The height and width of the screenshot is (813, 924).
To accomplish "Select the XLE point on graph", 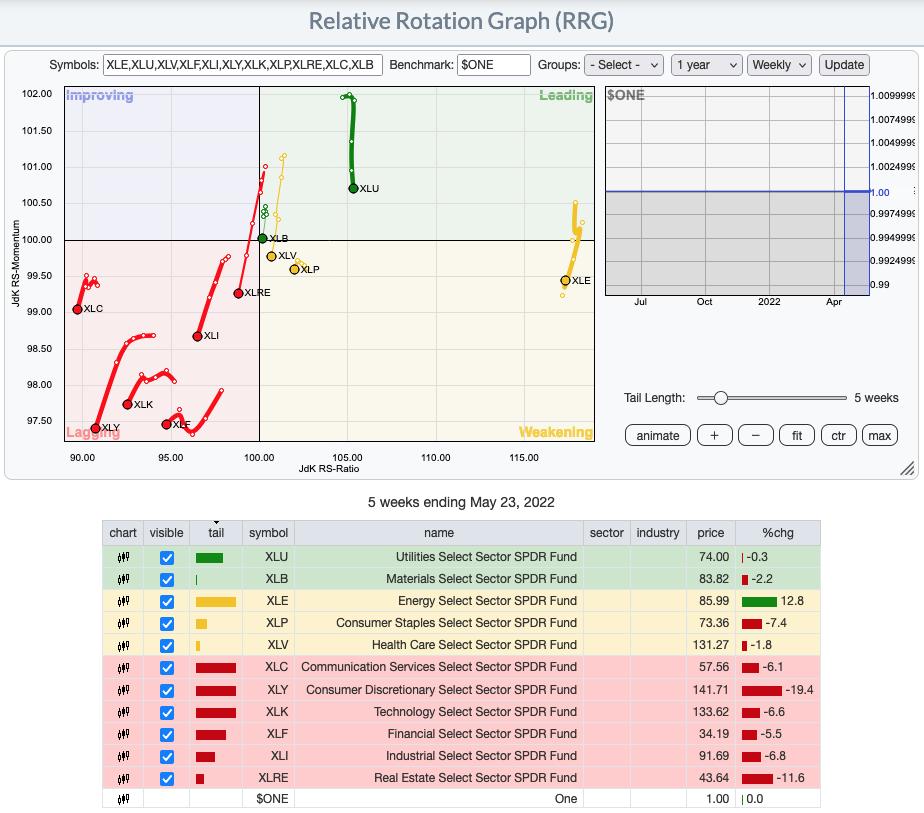I will click(x=565, y=280).
